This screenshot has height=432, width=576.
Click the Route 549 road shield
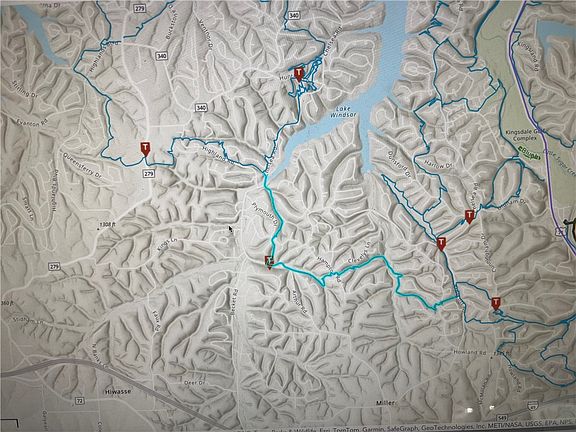[x=503, y=417]
